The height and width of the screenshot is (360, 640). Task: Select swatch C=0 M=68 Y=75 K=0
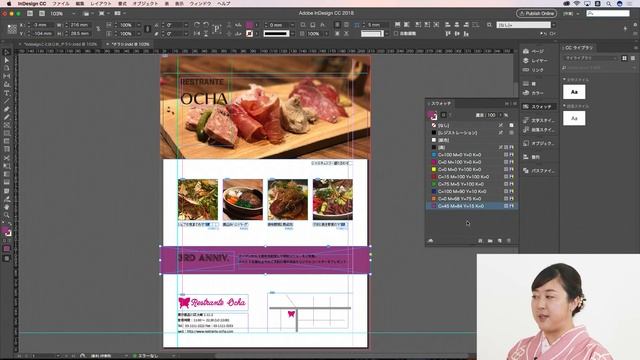click(472, 199)
